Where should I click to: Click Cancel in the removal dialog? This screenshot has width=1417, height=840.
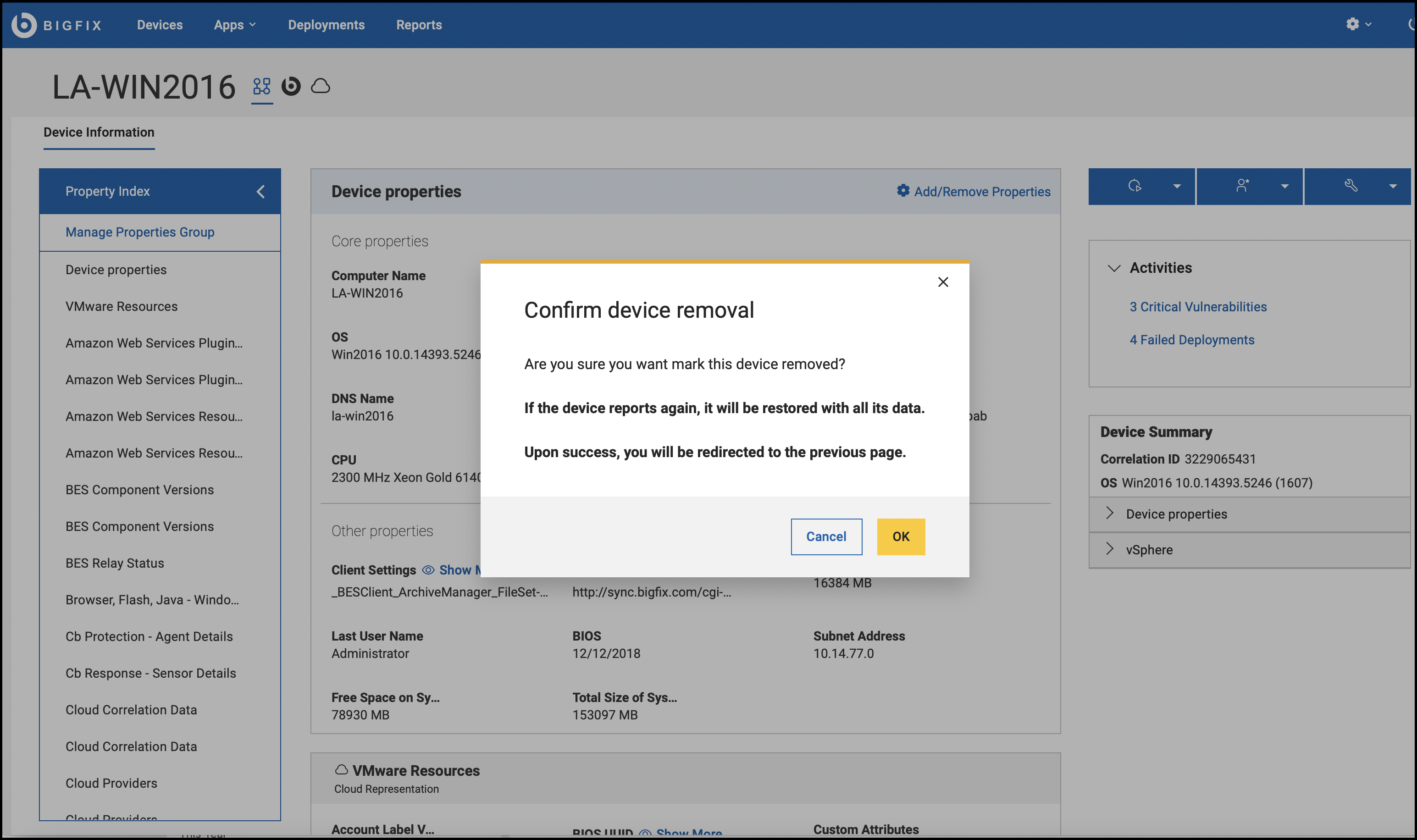click(x=826, y=536)
